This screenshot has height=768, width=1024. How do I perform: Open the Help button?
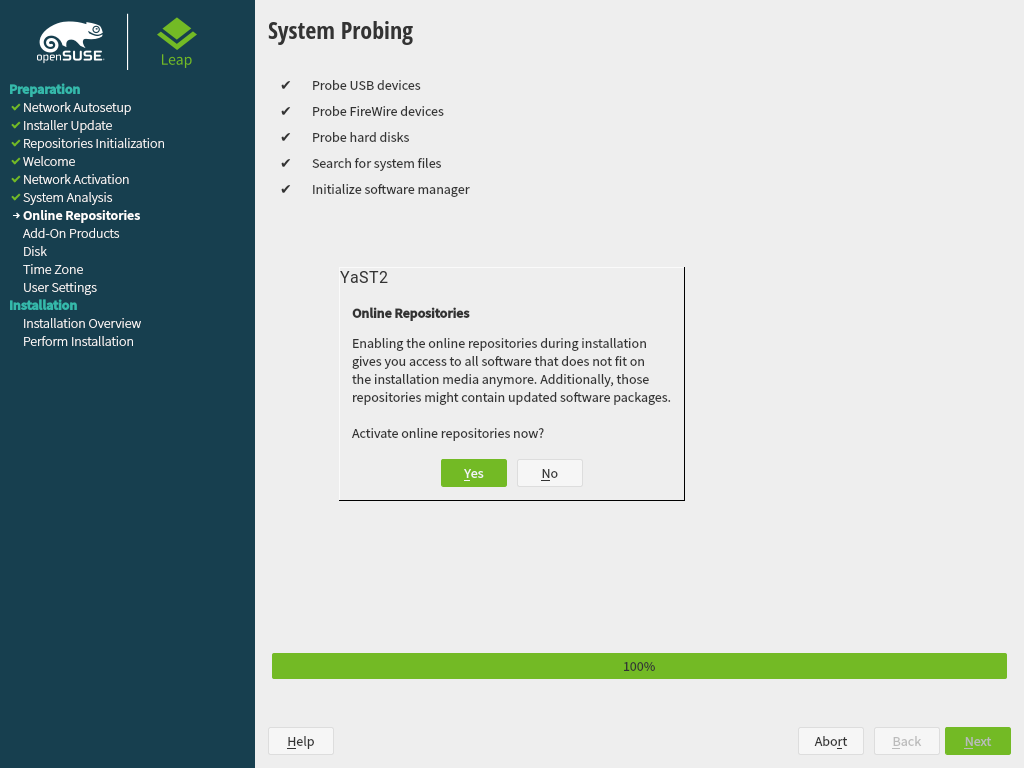click(300, 741)
